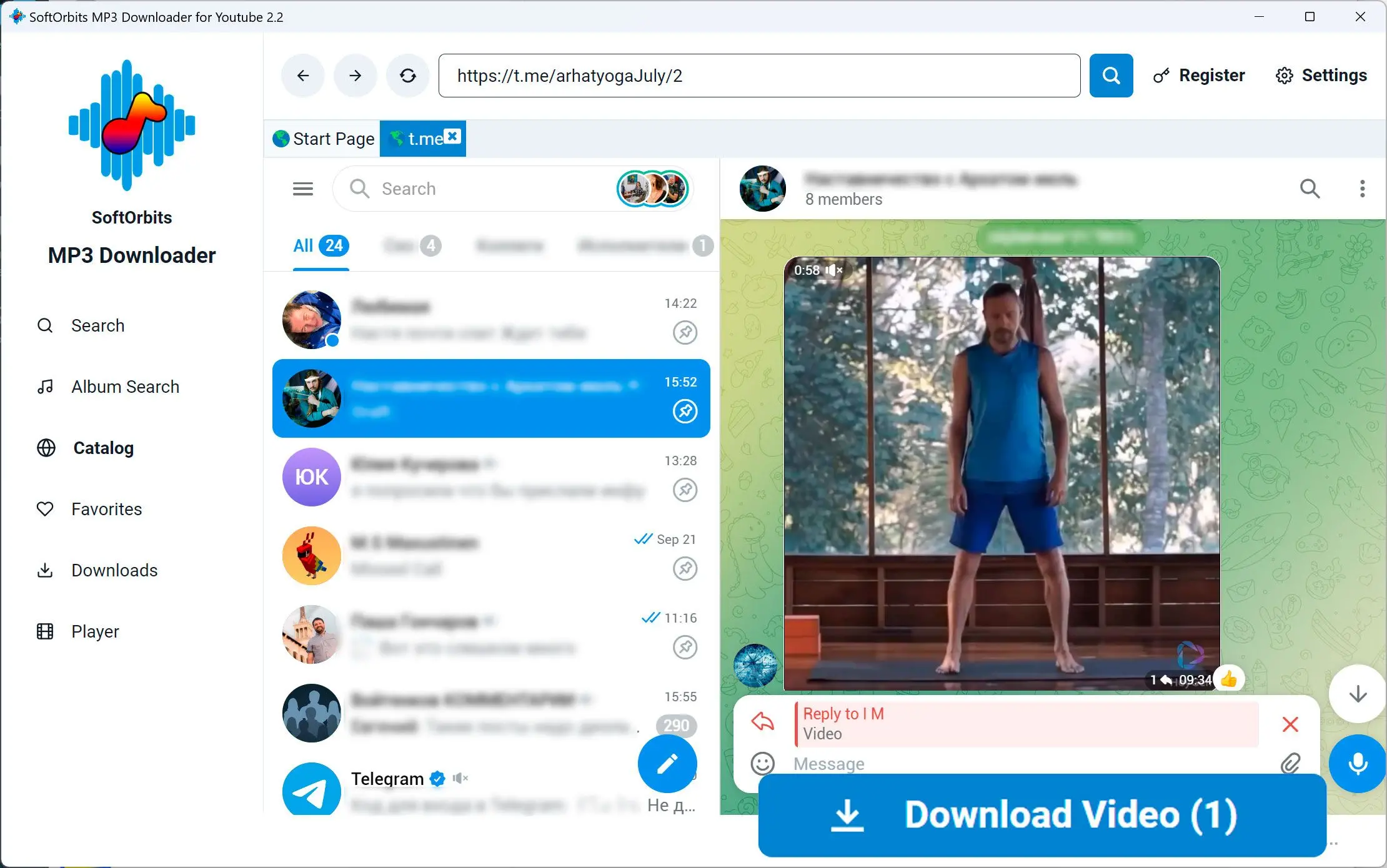Click the browser back arrow button

pyautogui.click(x=303, y=76)
